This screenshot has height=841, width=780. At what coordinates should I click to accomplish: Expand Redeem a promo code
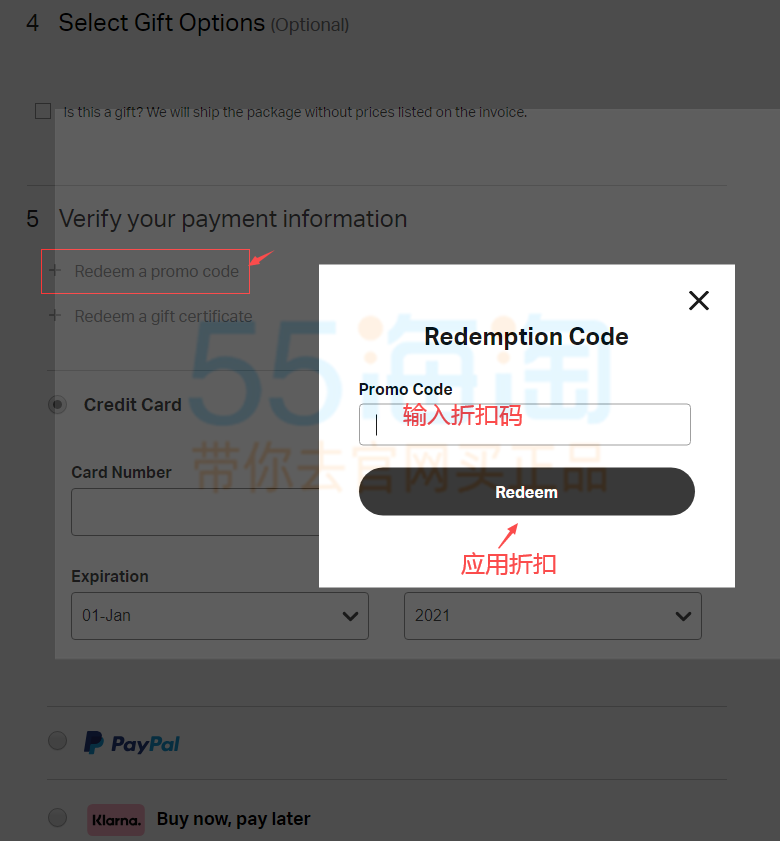[156, 271]
